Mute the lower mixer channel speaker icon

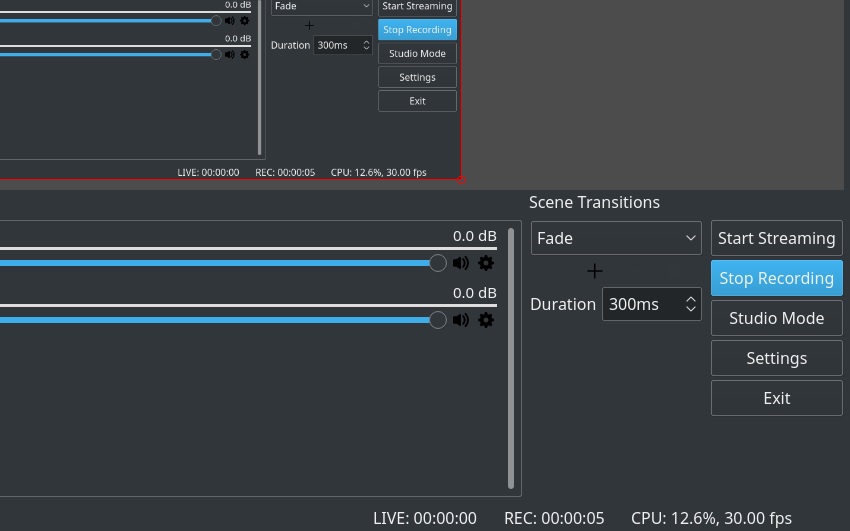coord(461,320)
